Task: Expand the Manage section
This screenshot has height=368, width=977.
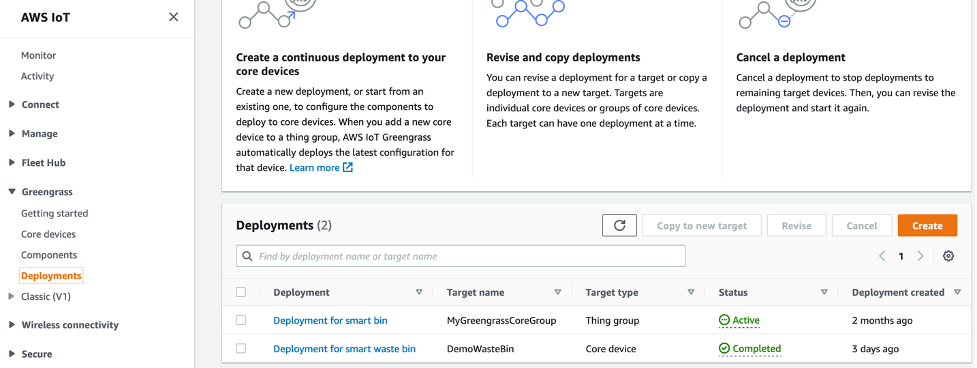Action: pyautogui.click(x=12, y=133)
